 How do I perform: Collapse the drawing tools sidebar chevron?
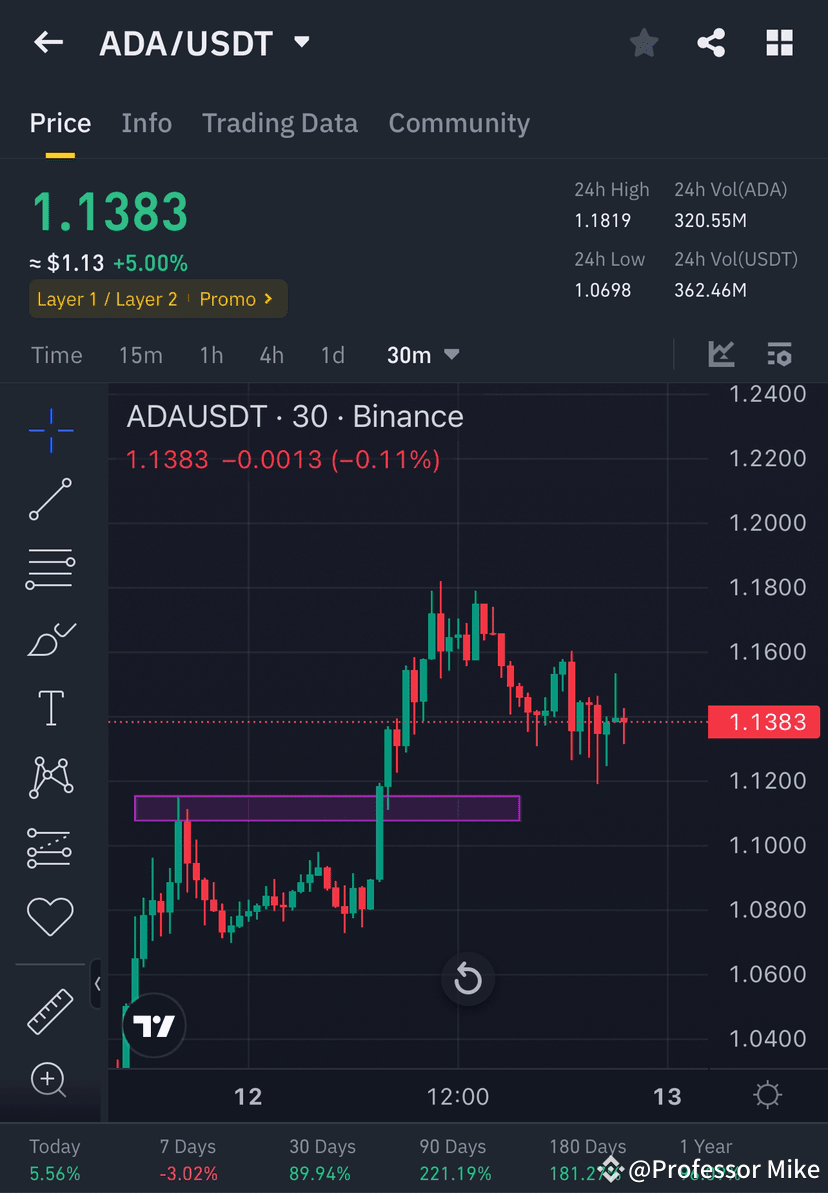pos(97,984)
